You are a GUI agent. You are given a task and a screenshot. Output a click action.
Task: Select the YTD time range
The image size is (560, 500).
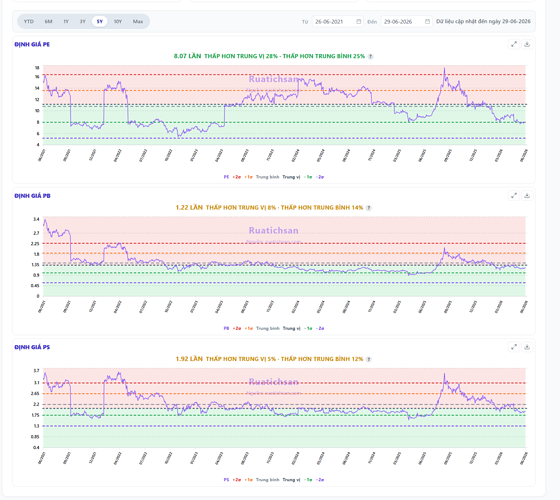(x=29, y=21)
